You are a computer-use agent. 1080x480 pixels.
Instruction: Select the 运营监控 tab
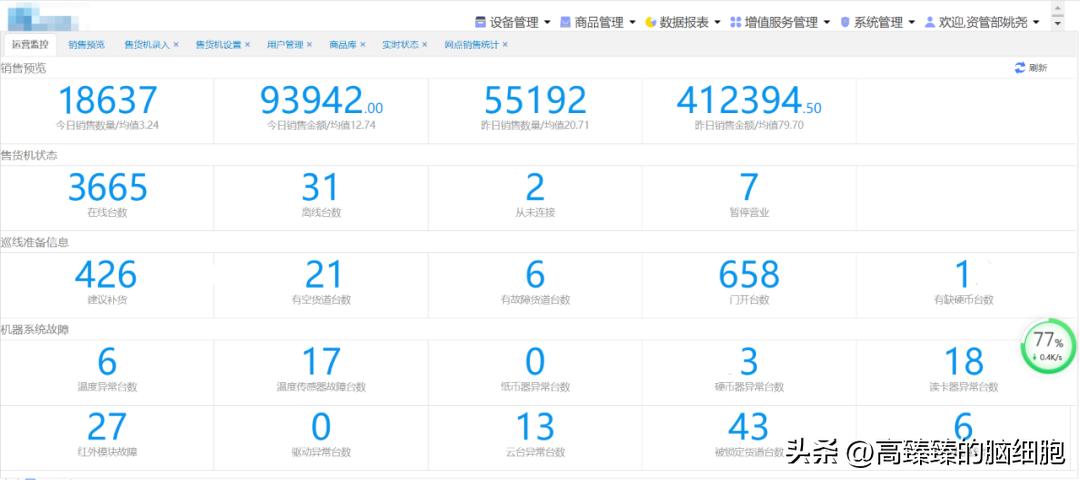29,45
